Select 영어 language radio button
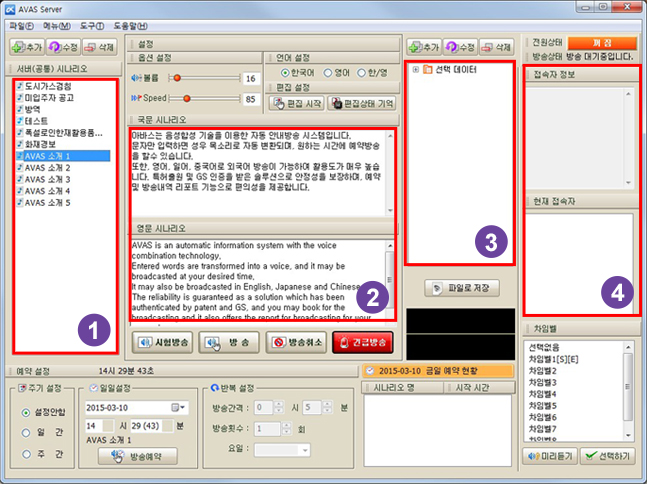This screenshot has height=484, width=647. (x=328, y=73)
